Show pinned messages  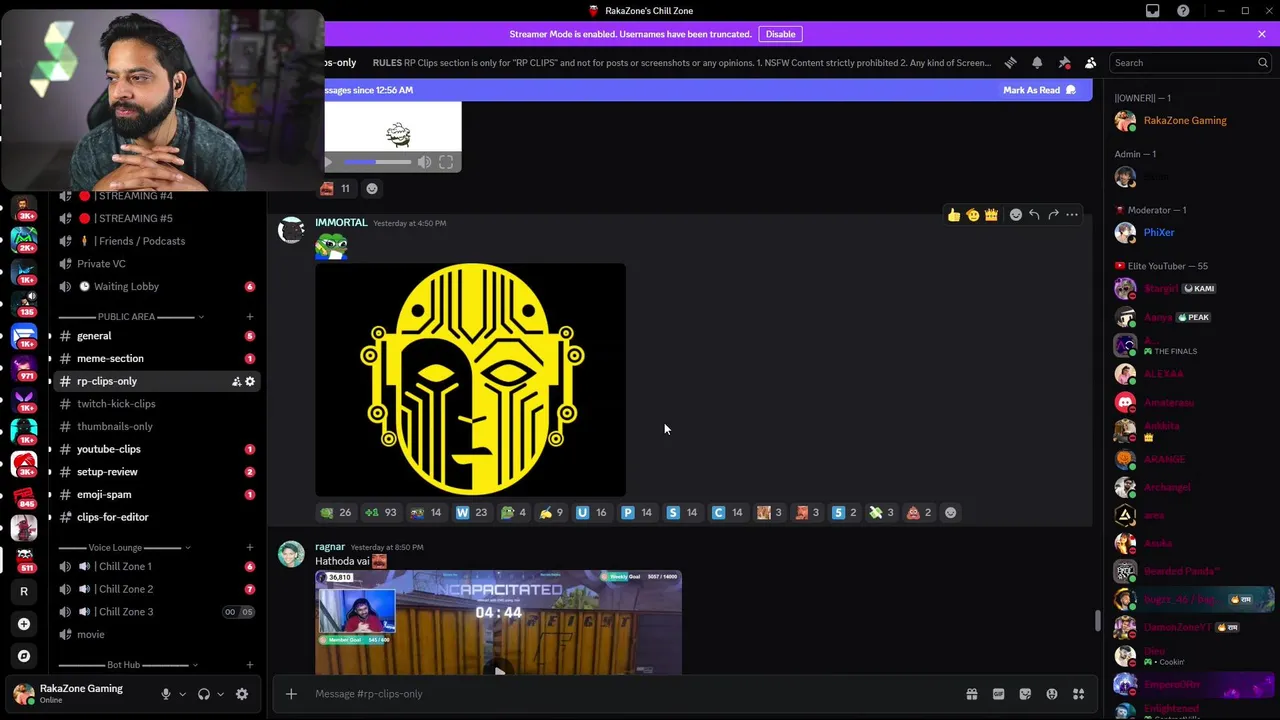coord(1064,62)
